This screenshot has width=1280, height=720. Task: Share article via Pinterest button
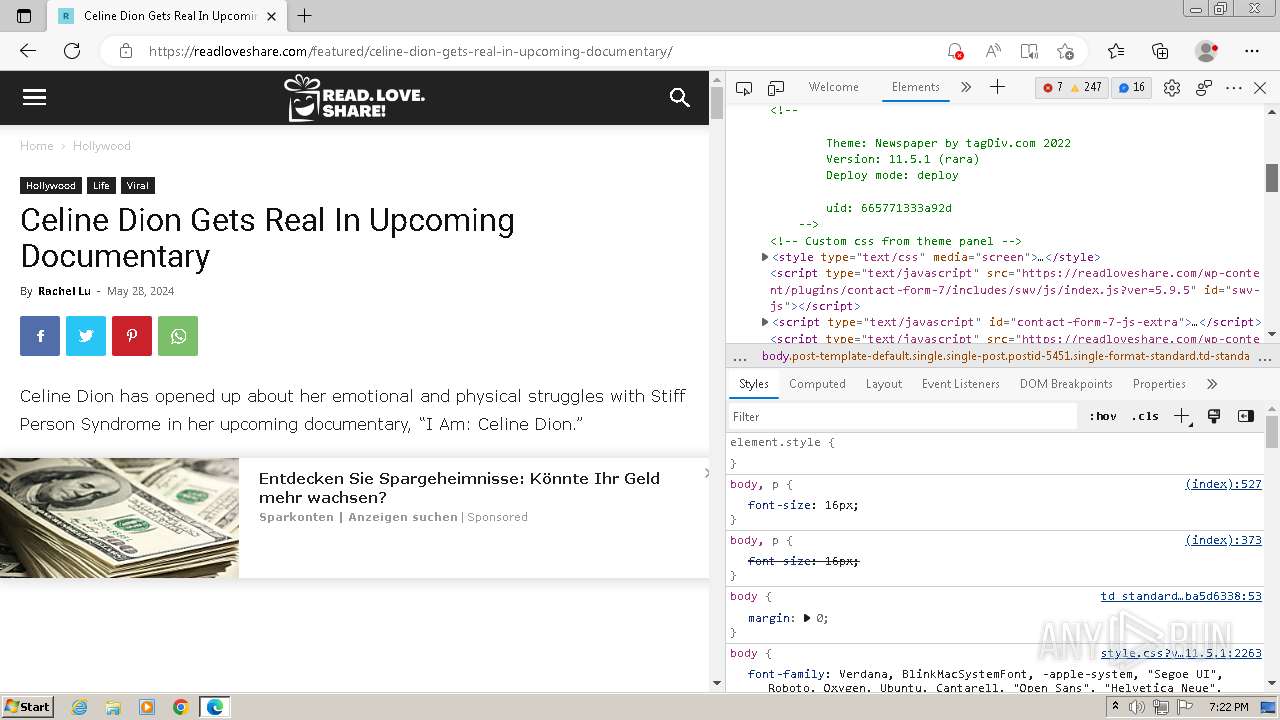(x=132, y=336)
